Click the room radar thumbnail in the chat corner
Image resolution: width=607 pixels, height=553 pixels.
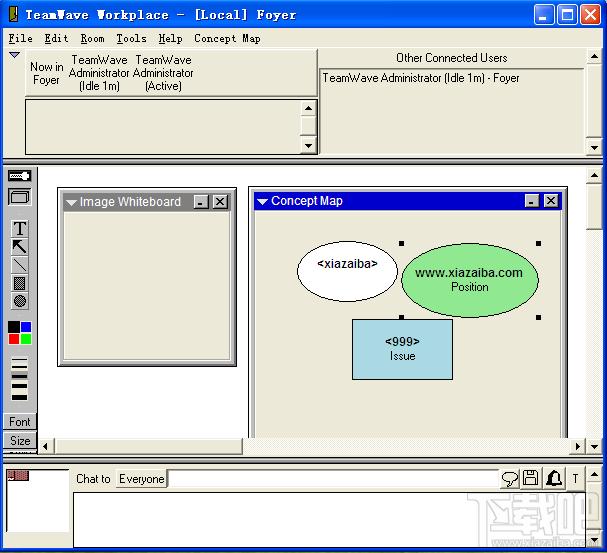[x=18, y=475]
